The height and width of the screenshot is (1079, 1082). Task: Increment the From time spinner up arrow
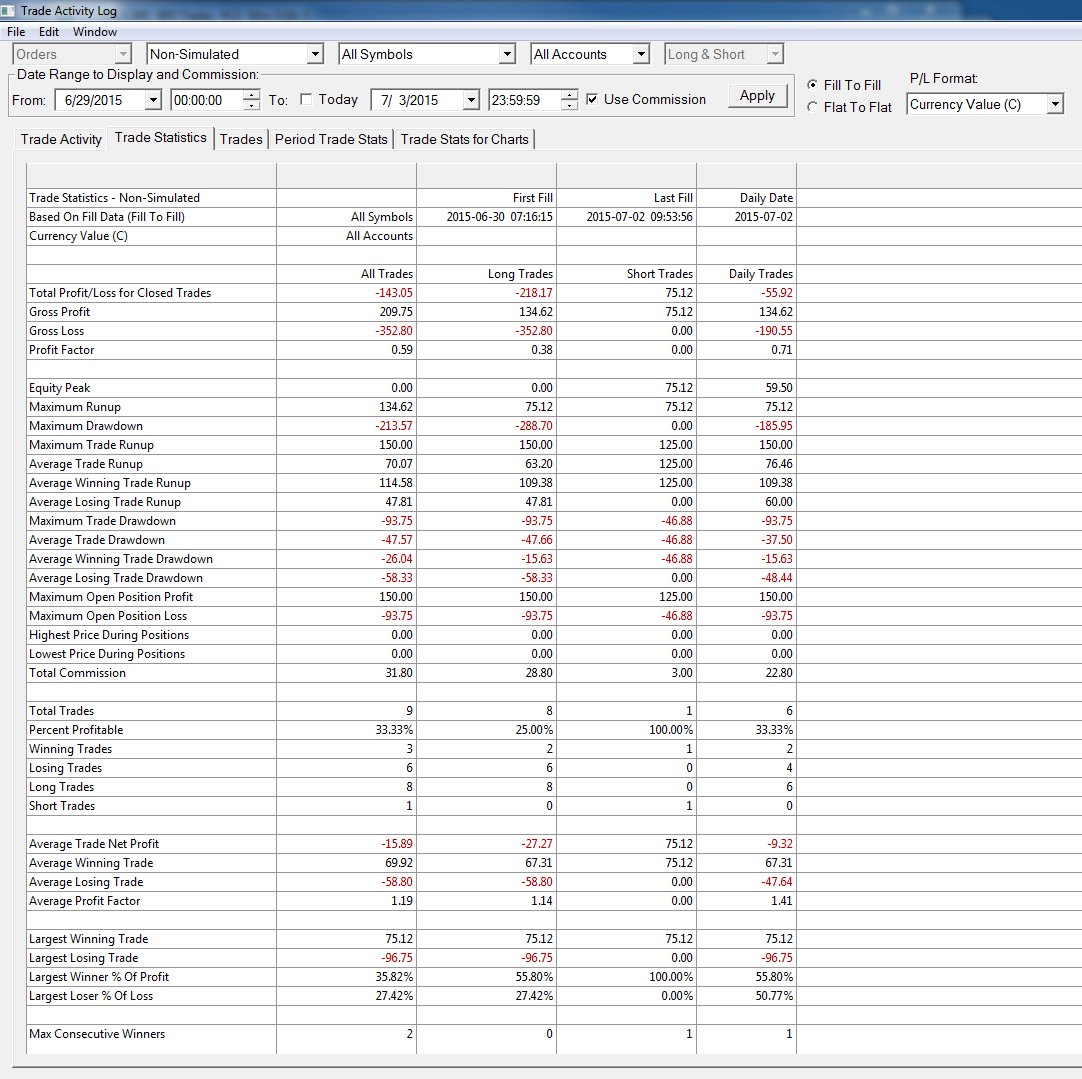click(252, 95)
